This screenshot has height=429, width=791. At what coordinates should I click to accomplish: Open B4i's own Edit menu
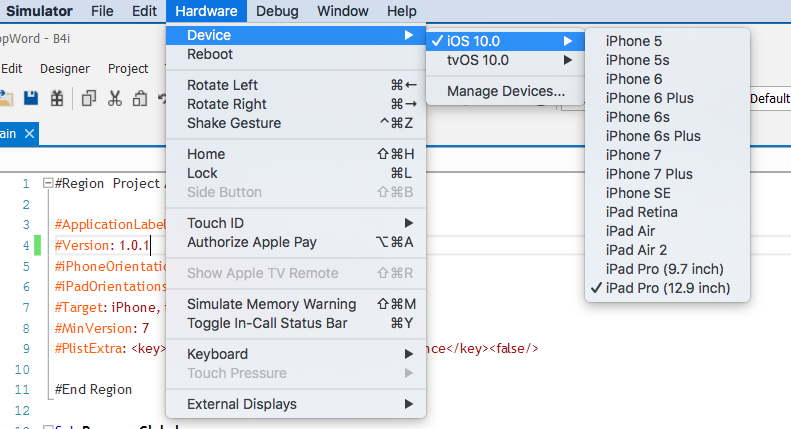(x=11, y=69)
